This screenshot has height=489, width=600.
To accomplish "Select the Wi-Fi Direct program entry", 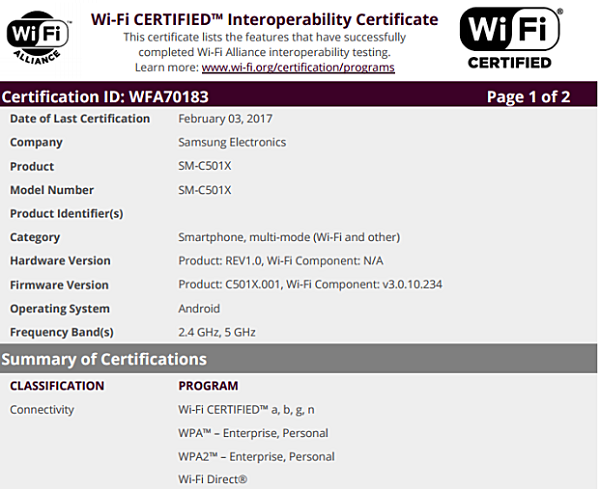I will coord(213,479).
